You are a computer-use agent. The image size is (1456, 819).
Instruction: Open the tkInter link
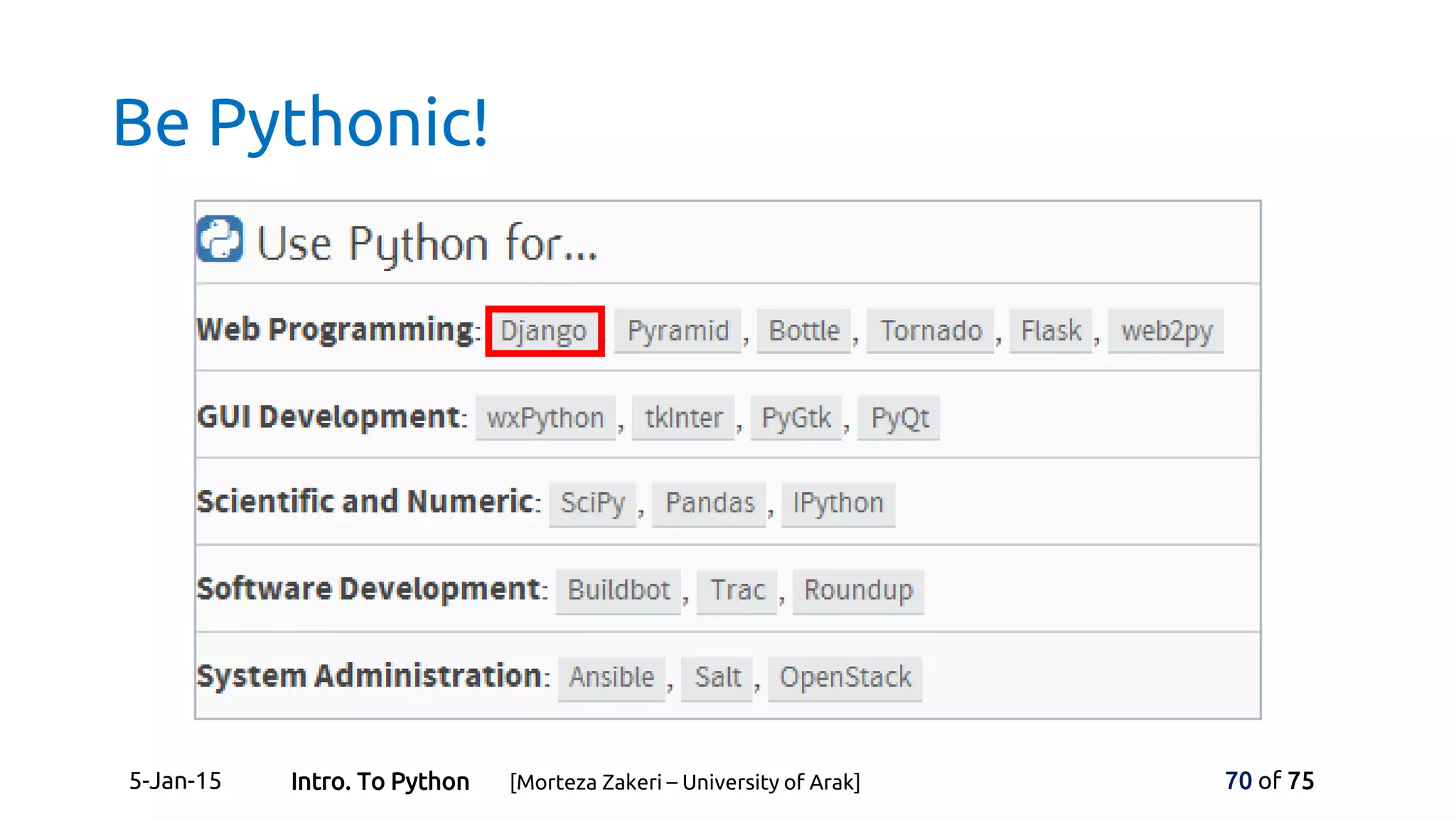(683, 419)
